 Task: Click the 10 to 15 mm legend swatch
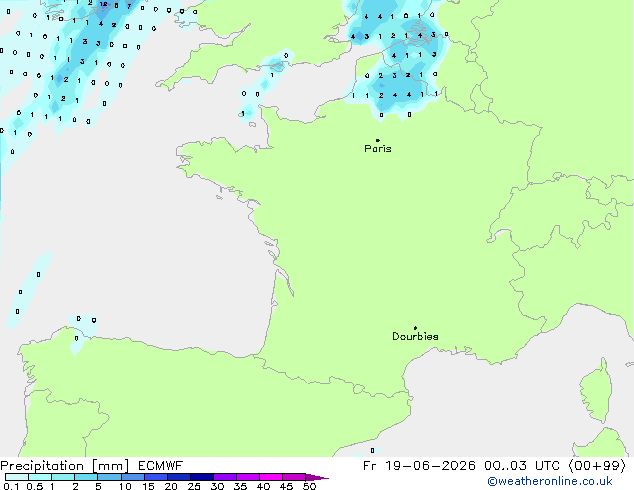(132, 477)
